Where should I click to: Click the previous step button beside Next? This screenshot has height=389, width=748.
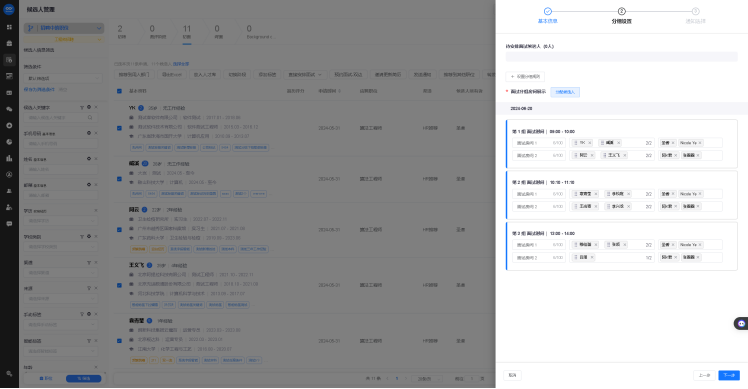click(x=704, y=375)
